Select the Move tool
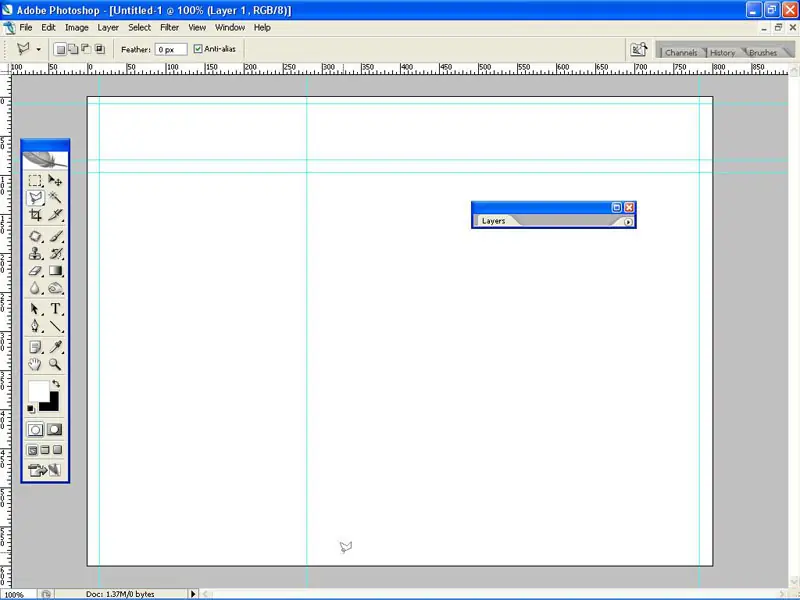 tap(55, 180)
